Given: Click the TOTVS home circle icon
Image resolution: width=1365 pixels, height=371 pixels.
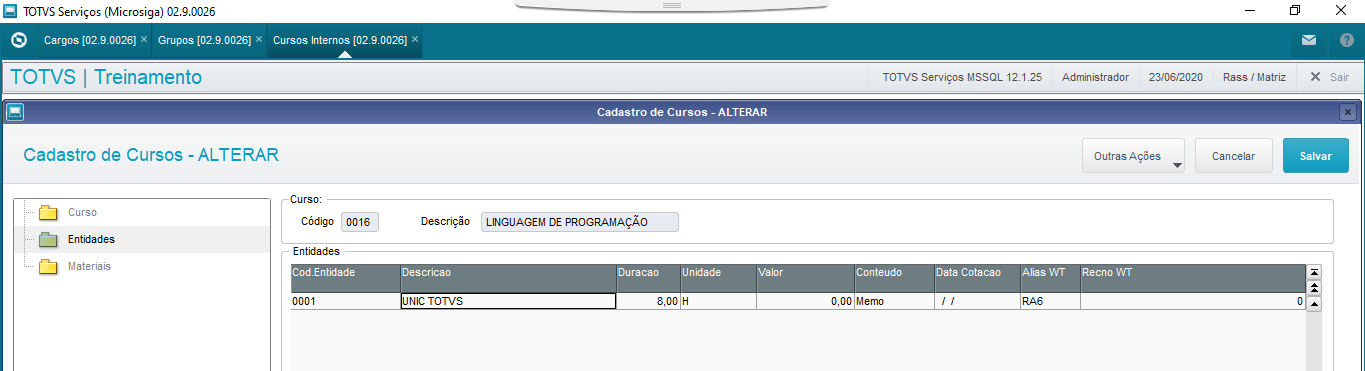Looking at the screenshot, I should click(18, 41).
